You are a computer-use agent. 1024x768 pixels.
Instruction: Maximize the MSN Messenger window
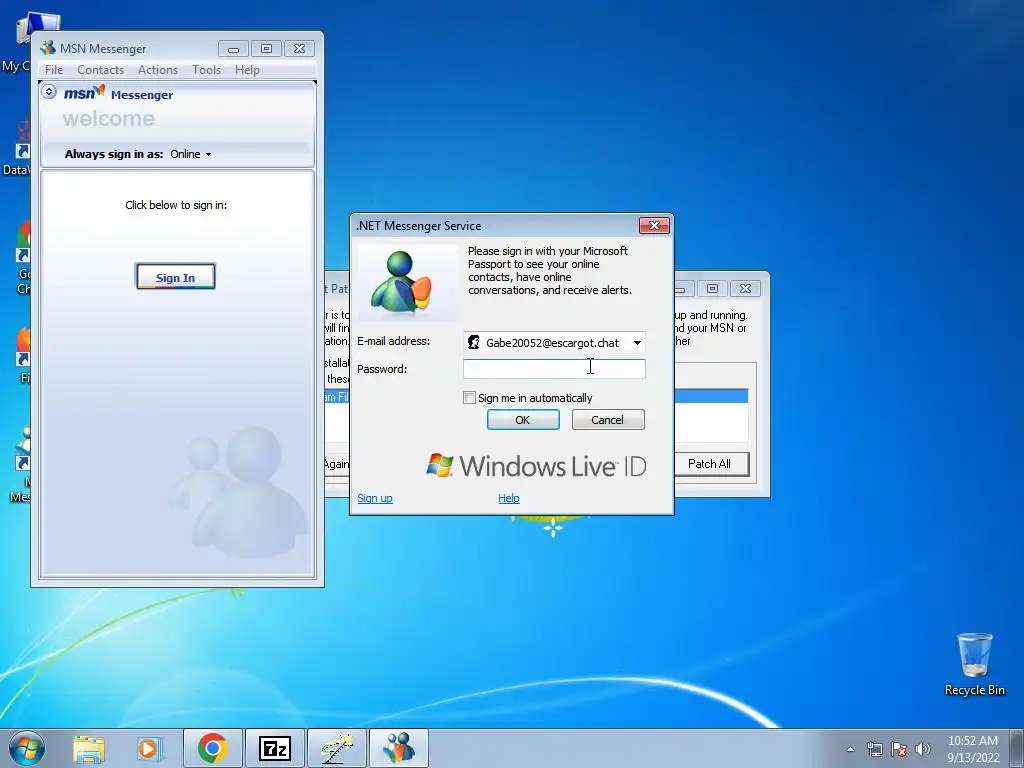(266, 49)
